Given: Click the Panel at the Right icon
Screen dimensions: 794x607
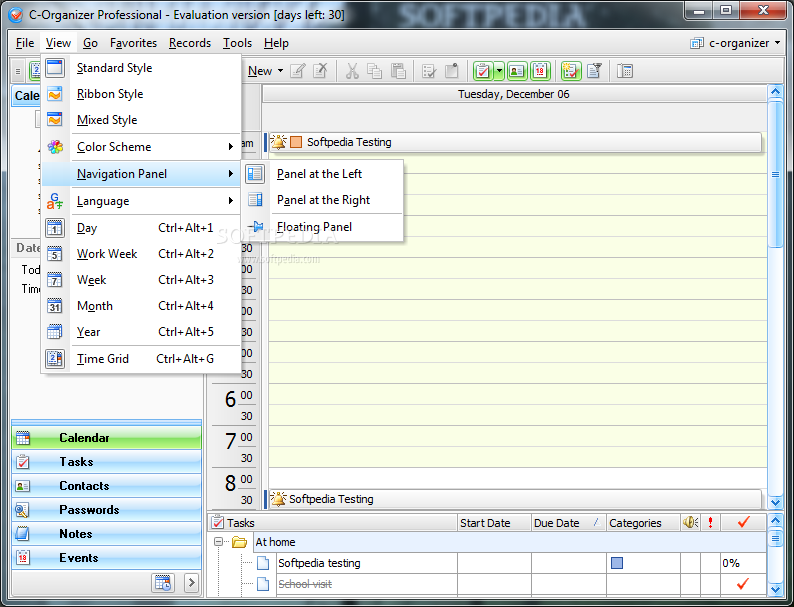Looking at the screenshot, I should pyautogui.click(x=255, y=200).
